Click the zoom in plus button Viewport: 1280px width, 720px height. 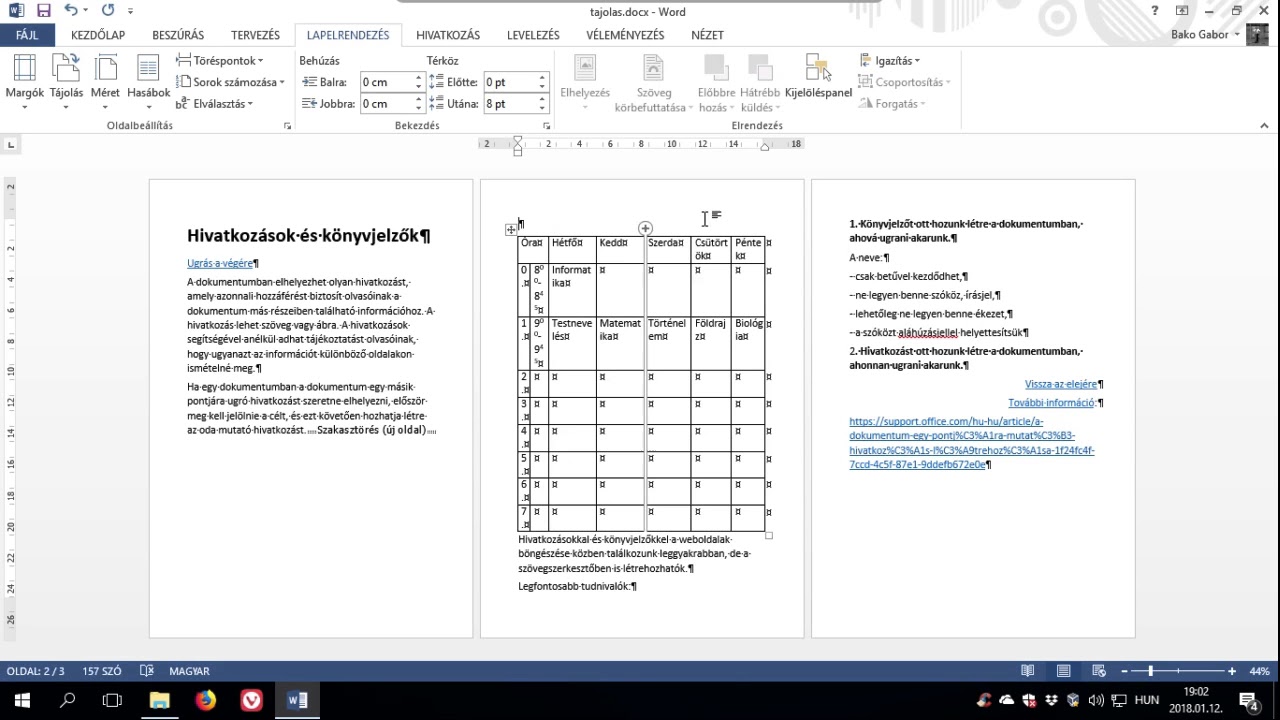[1232, 671]
